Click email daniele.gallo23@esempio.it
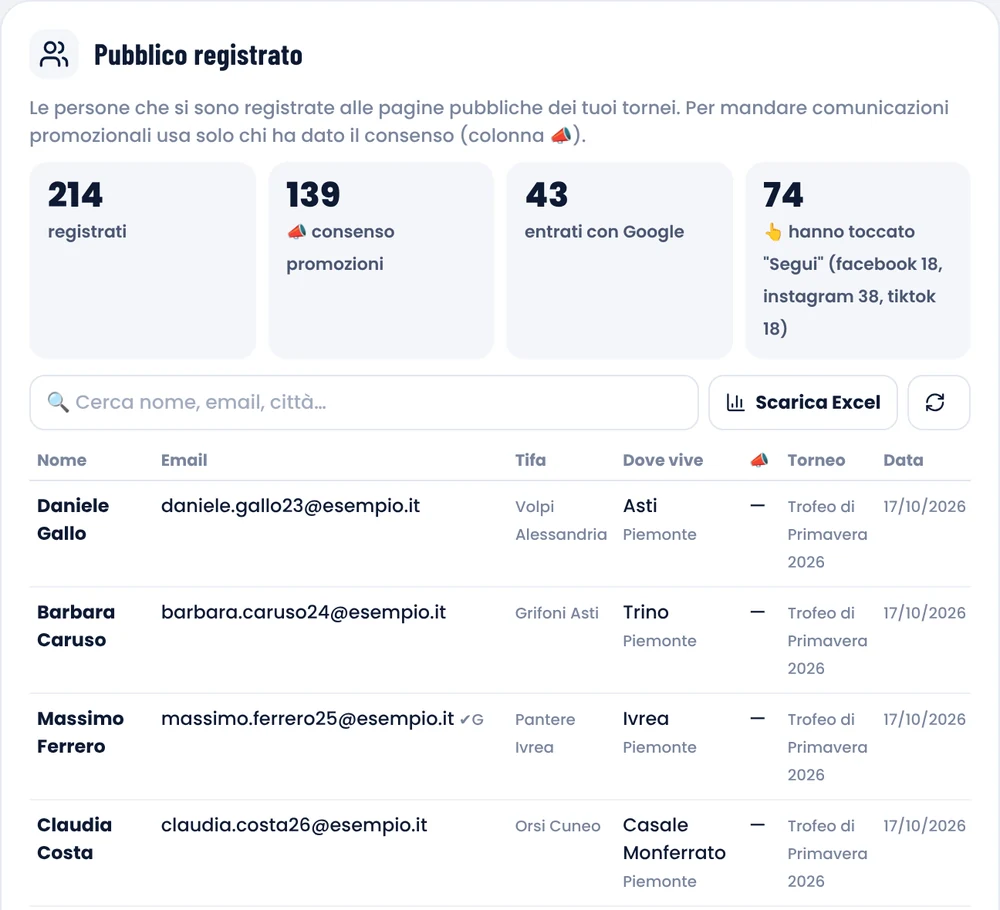Image resolution: width=1000 pixels, height=910 pixels. point(290,506)
